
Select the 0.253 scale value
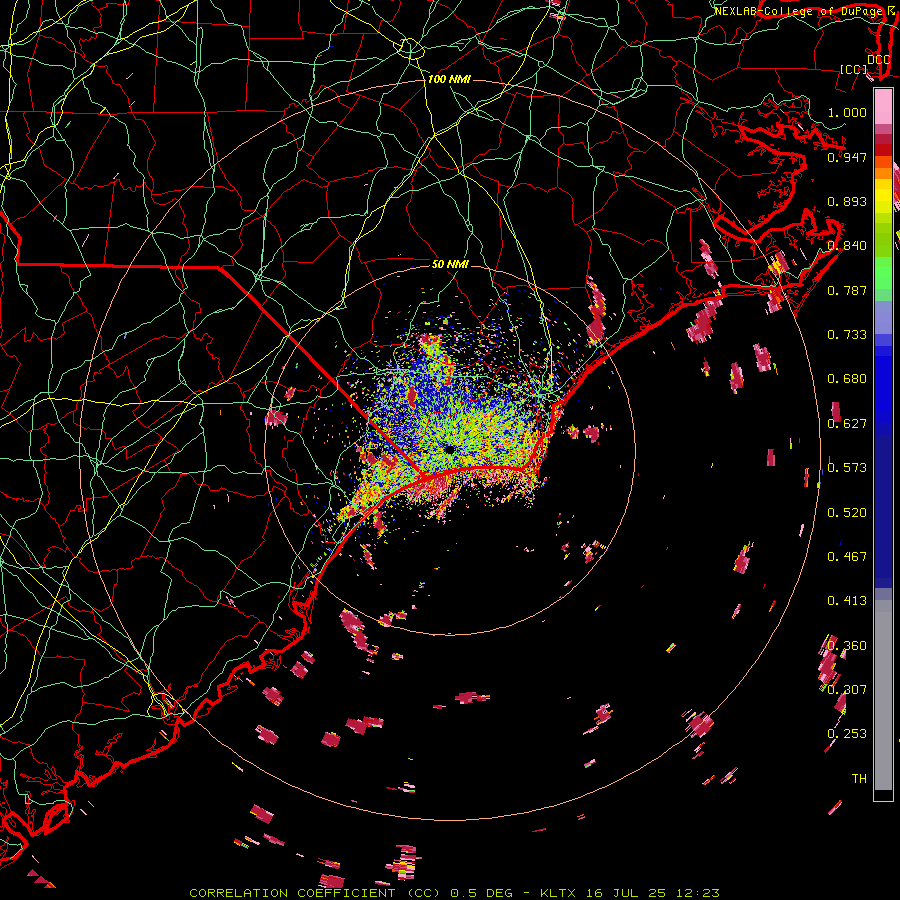(x=847, y=734)
